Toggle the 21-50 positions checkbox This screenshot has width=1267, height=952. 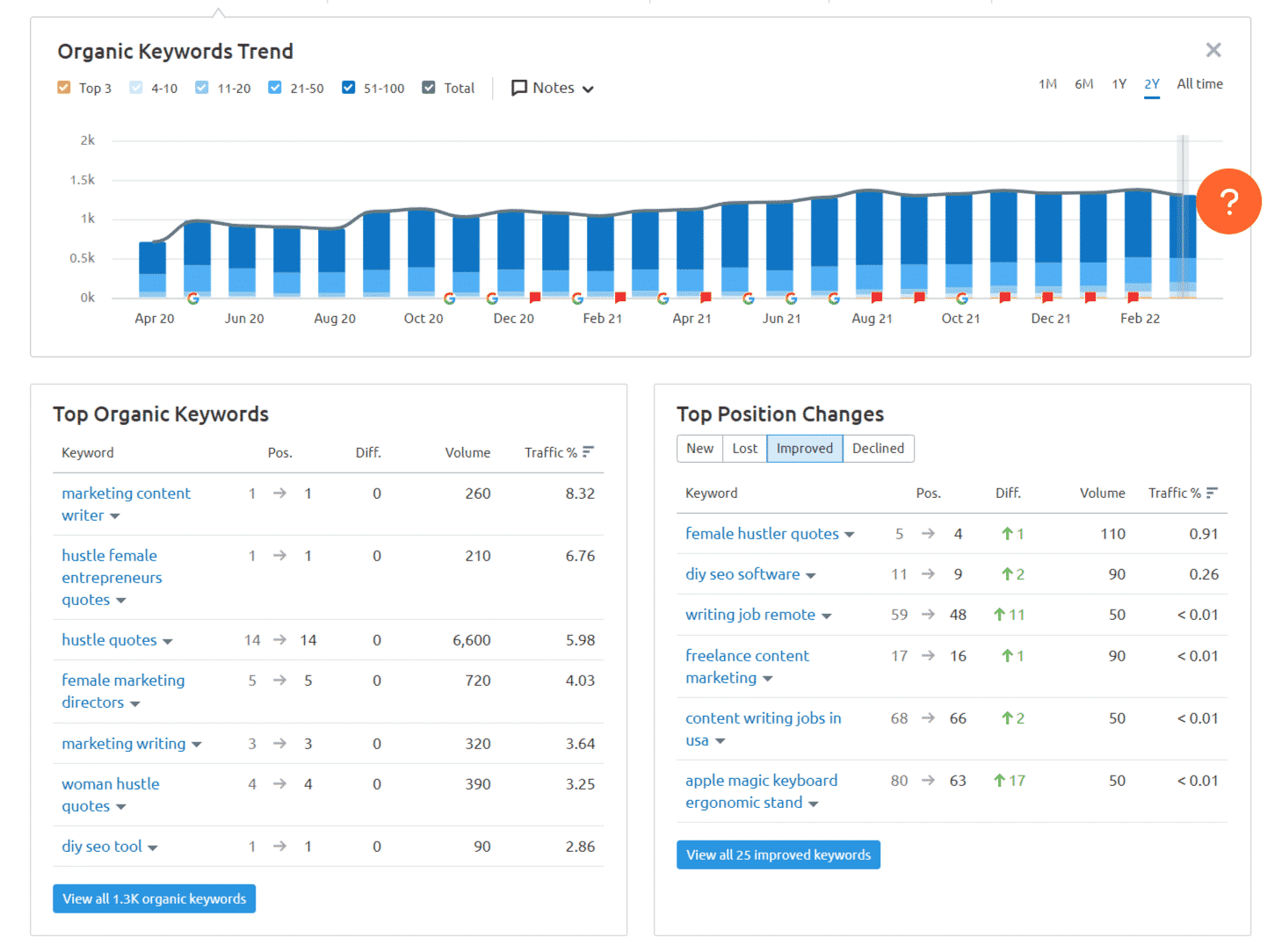click(x=275, y=88)
